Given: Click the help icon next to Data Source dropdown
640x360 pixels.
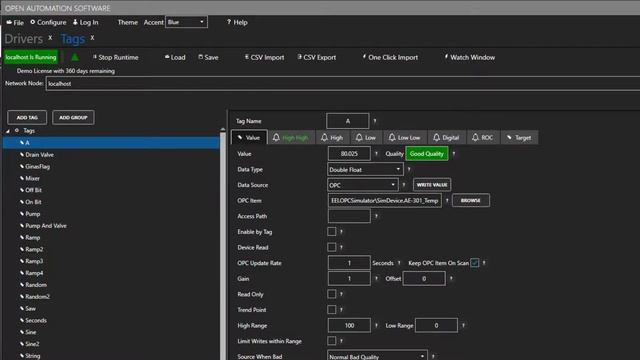Looking at the screenshot, I should 404,184.
